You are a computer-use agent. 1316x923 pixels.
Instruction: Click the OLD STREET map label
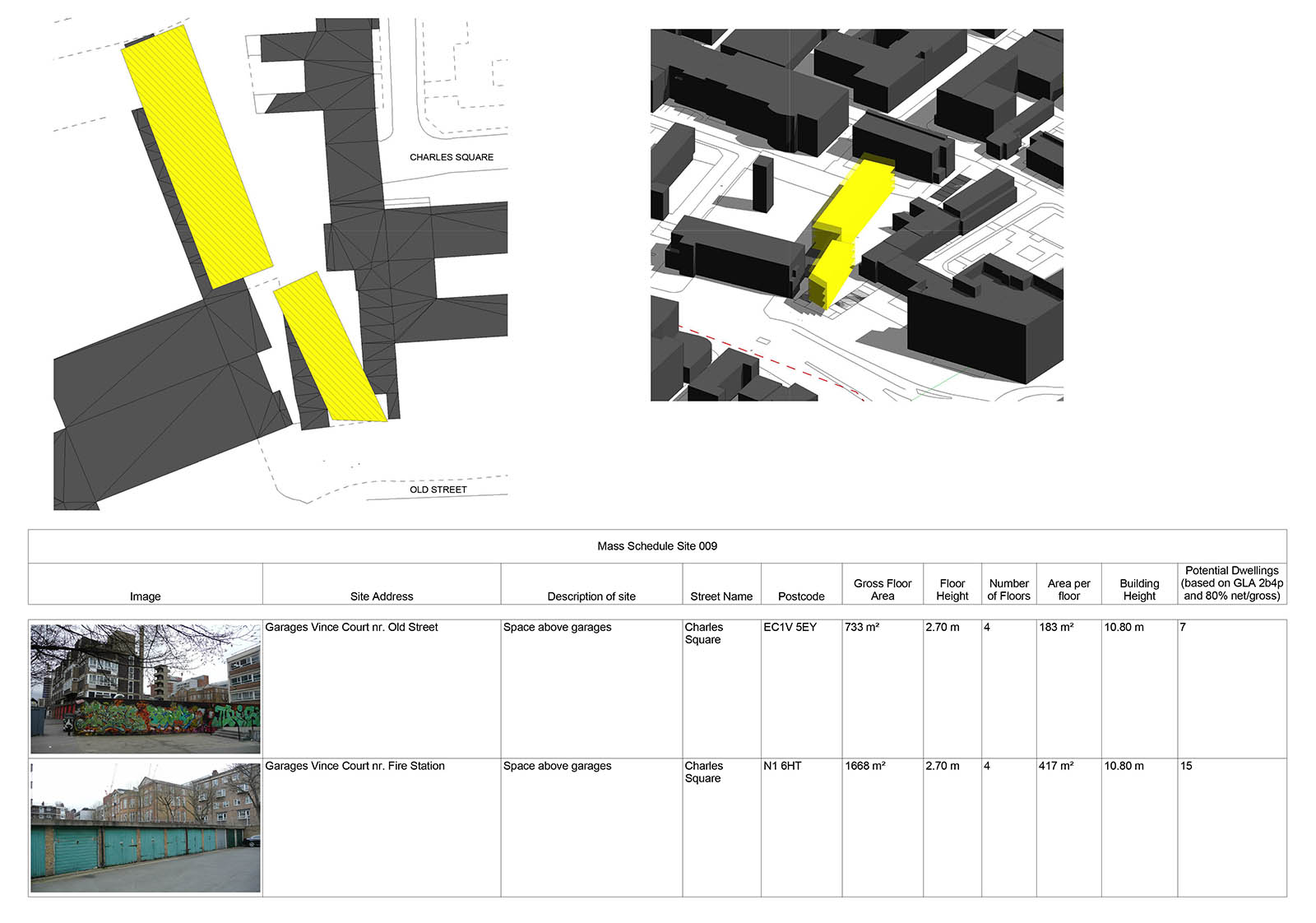[438, 489]
